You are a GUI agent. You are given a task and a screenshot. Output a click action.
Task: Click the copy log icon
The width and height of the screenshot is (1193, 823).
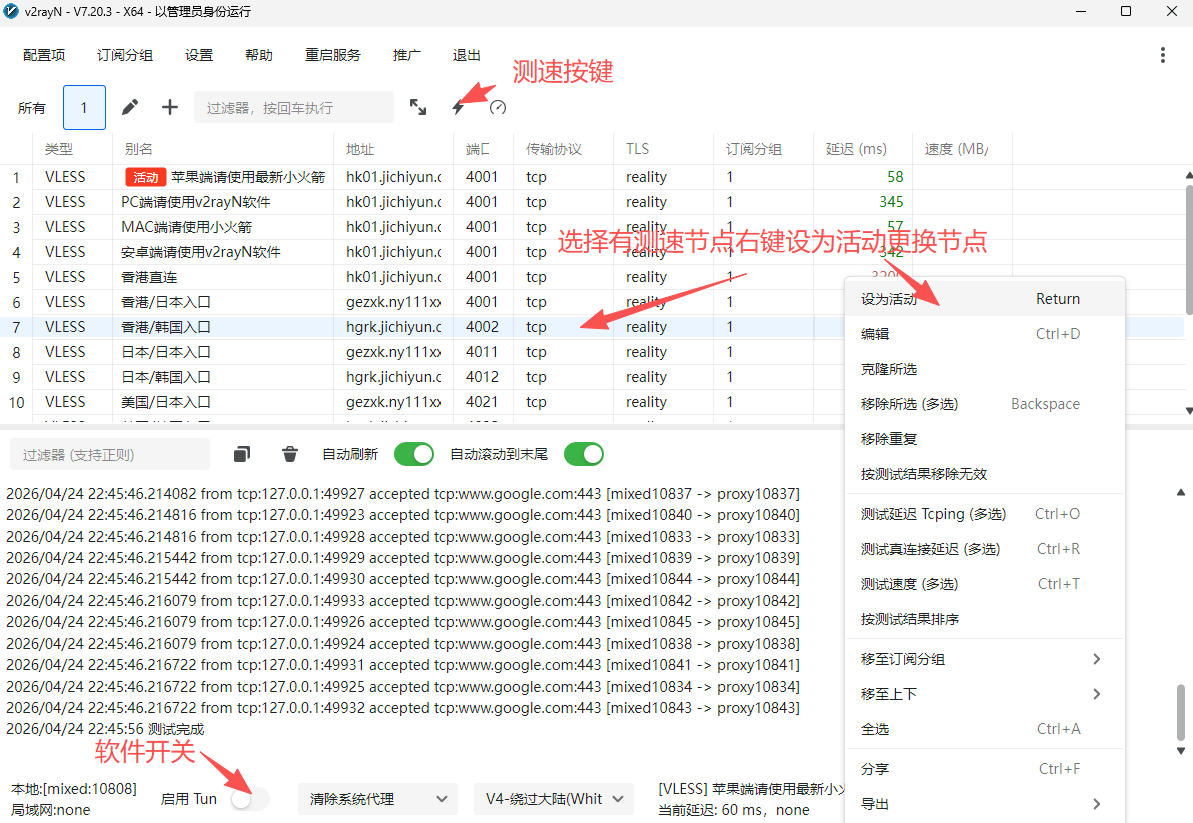(x=242, y=454)
